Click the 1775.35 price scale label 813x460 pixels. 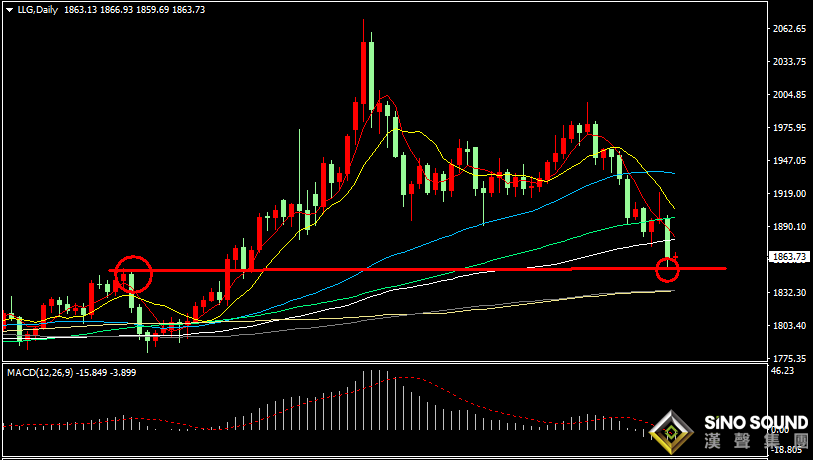coord(789,358)
